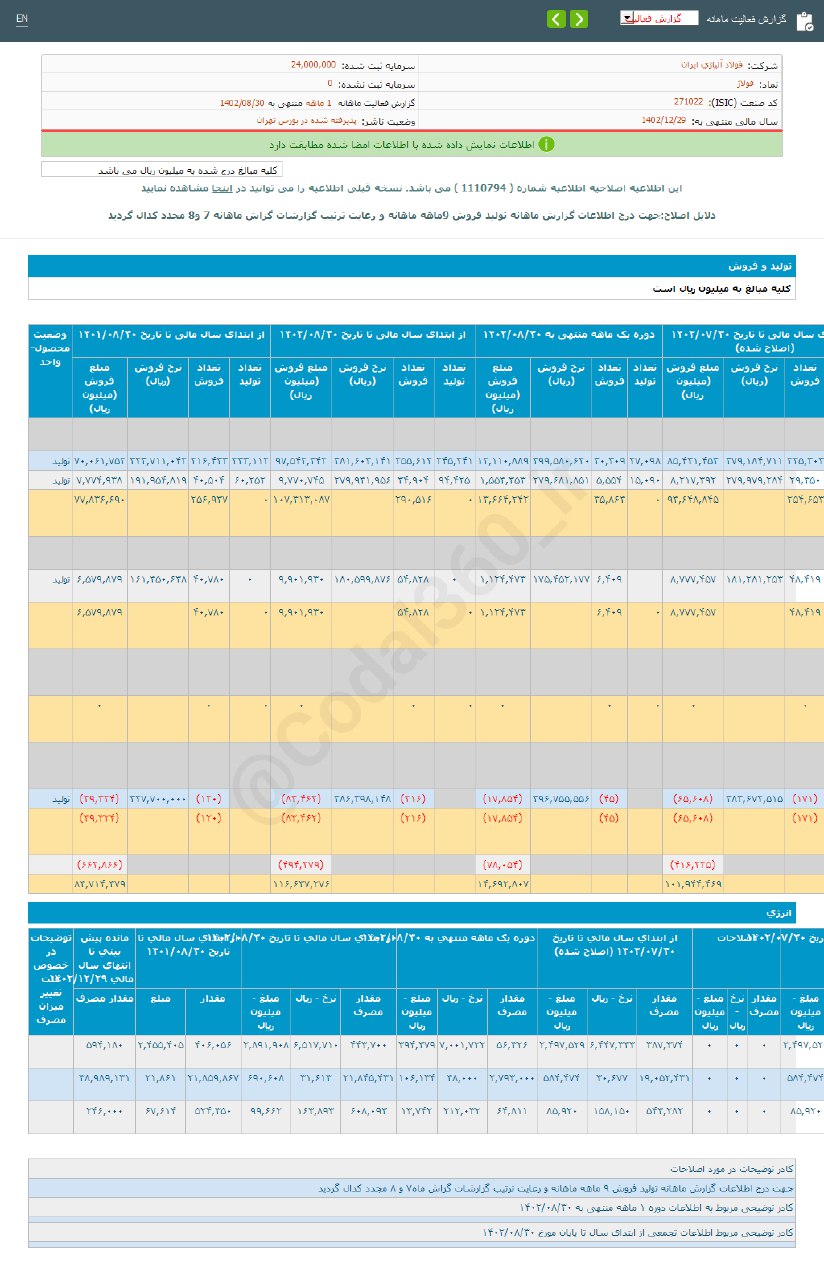Click the fiscal year end date 1402/12/29

(663, 120)
